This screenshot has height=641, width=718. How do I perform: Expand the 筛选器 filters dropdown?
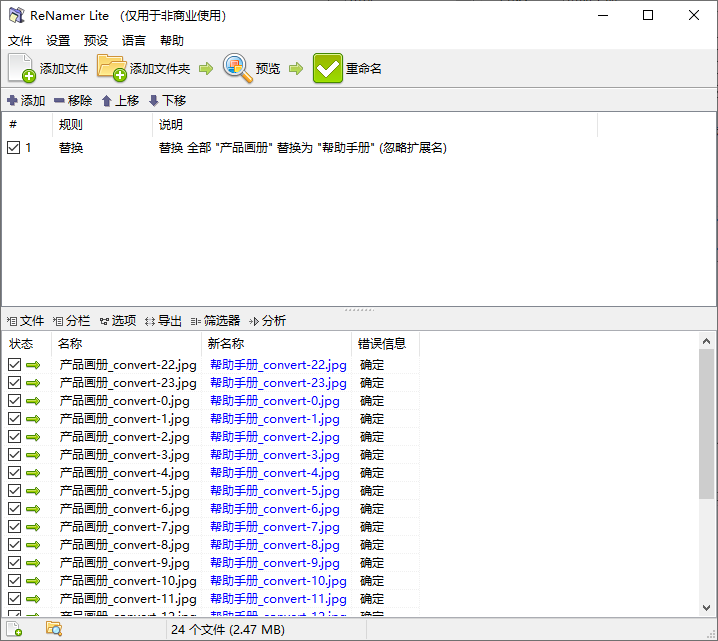tap(216, 321)
